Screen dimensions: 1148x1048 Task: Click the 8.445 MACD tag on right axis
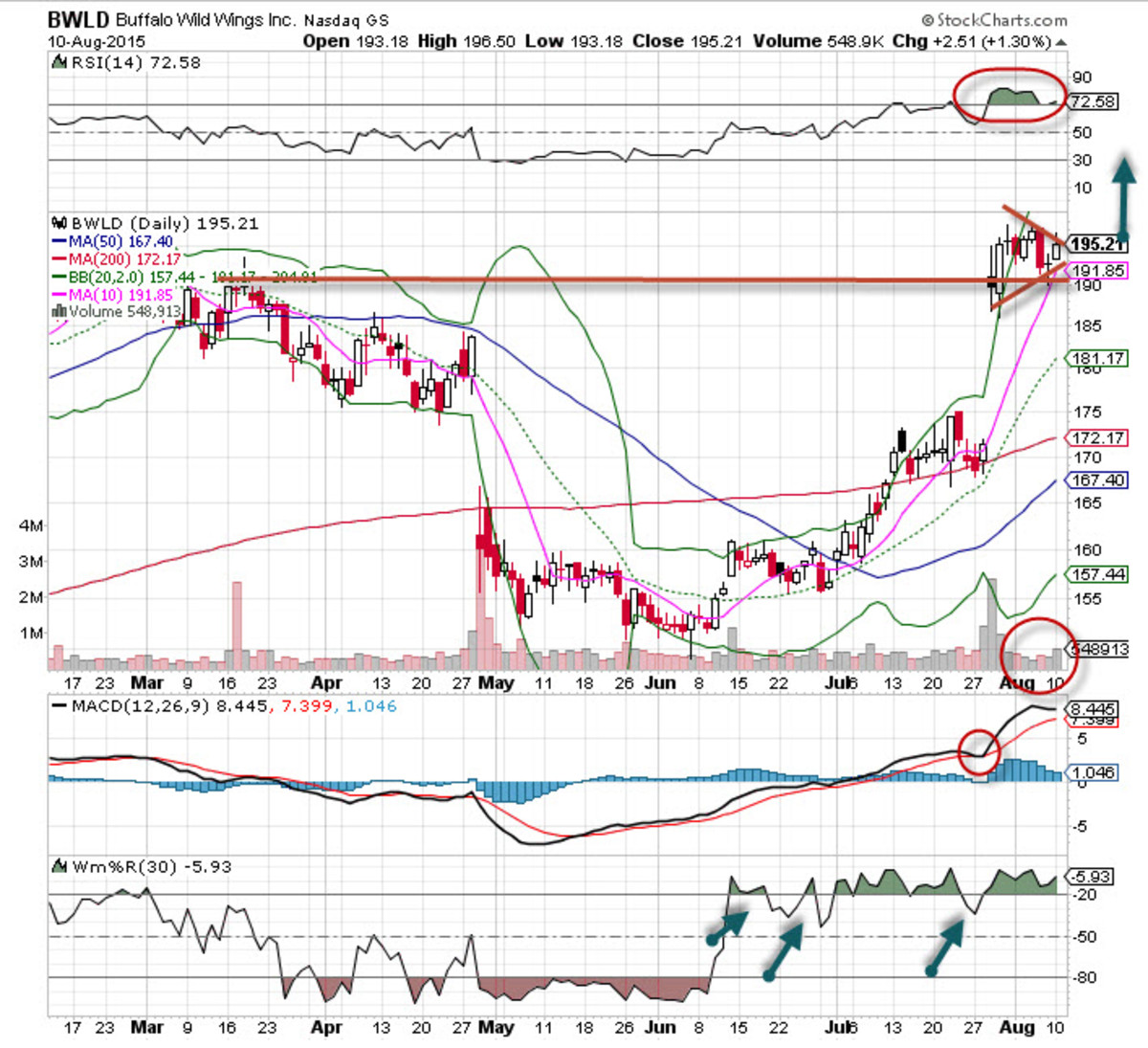[1093, 709]
